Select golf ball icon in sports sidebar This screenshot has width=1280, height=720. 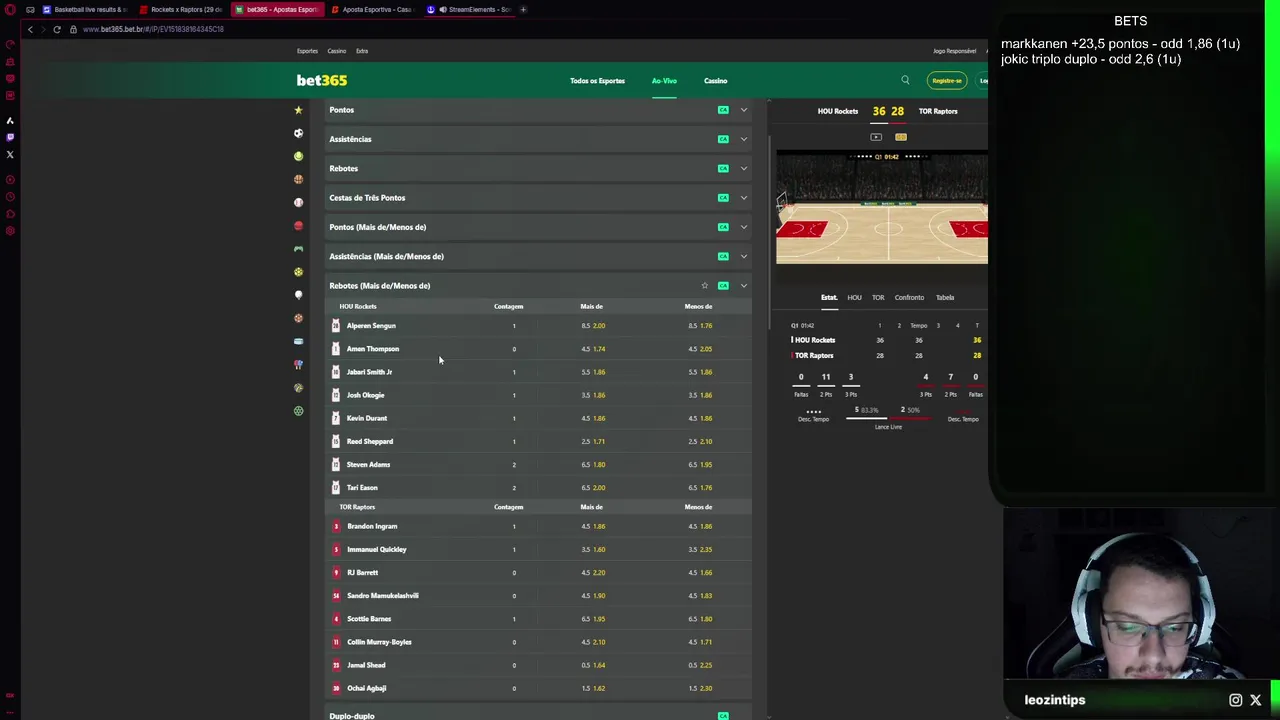tap(298, 295)
